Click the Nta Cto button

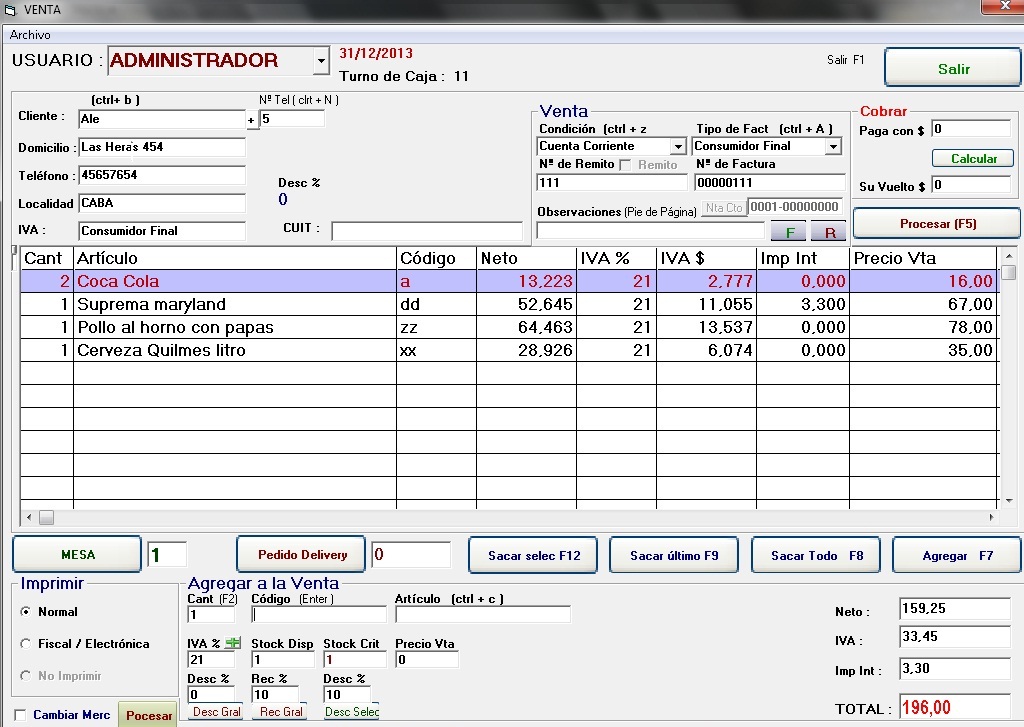click(x=724, y=208)
